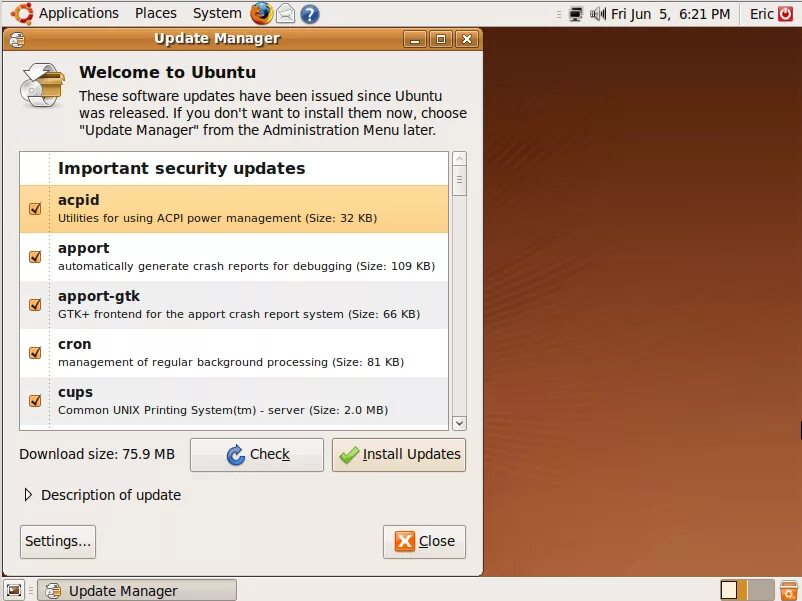Open the Places menu
802x601 pixels.
[x=155, y=13]
